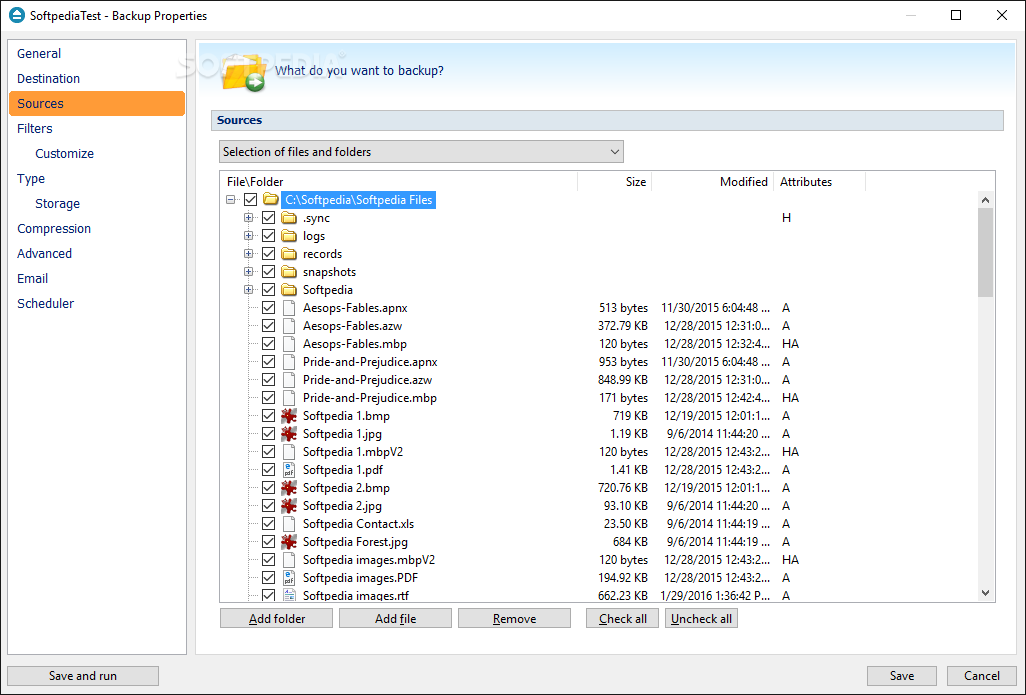Click the Check all button
Viewport: 1026px width, 695px height.
pos(622,618)
